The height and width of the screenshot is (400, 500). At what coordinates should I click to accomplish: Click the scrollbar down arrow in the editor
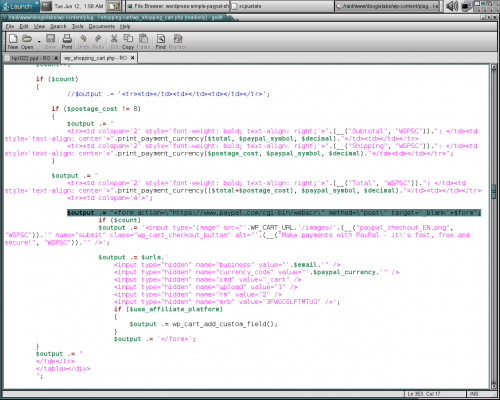pos(494,386)
